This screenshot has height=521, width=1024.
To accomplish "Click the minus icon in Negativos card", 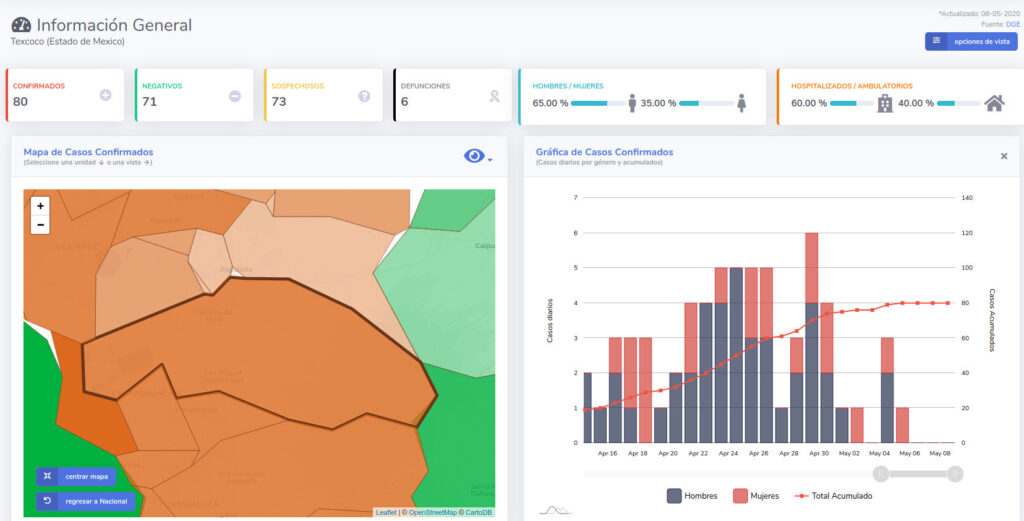I will point(235,96).
